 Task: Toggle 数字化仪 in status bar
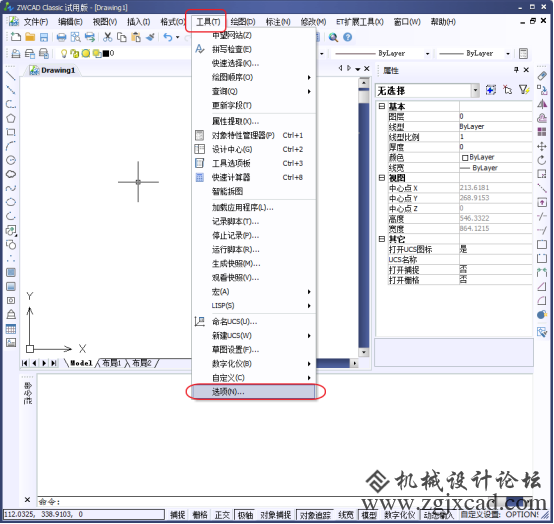400,515
